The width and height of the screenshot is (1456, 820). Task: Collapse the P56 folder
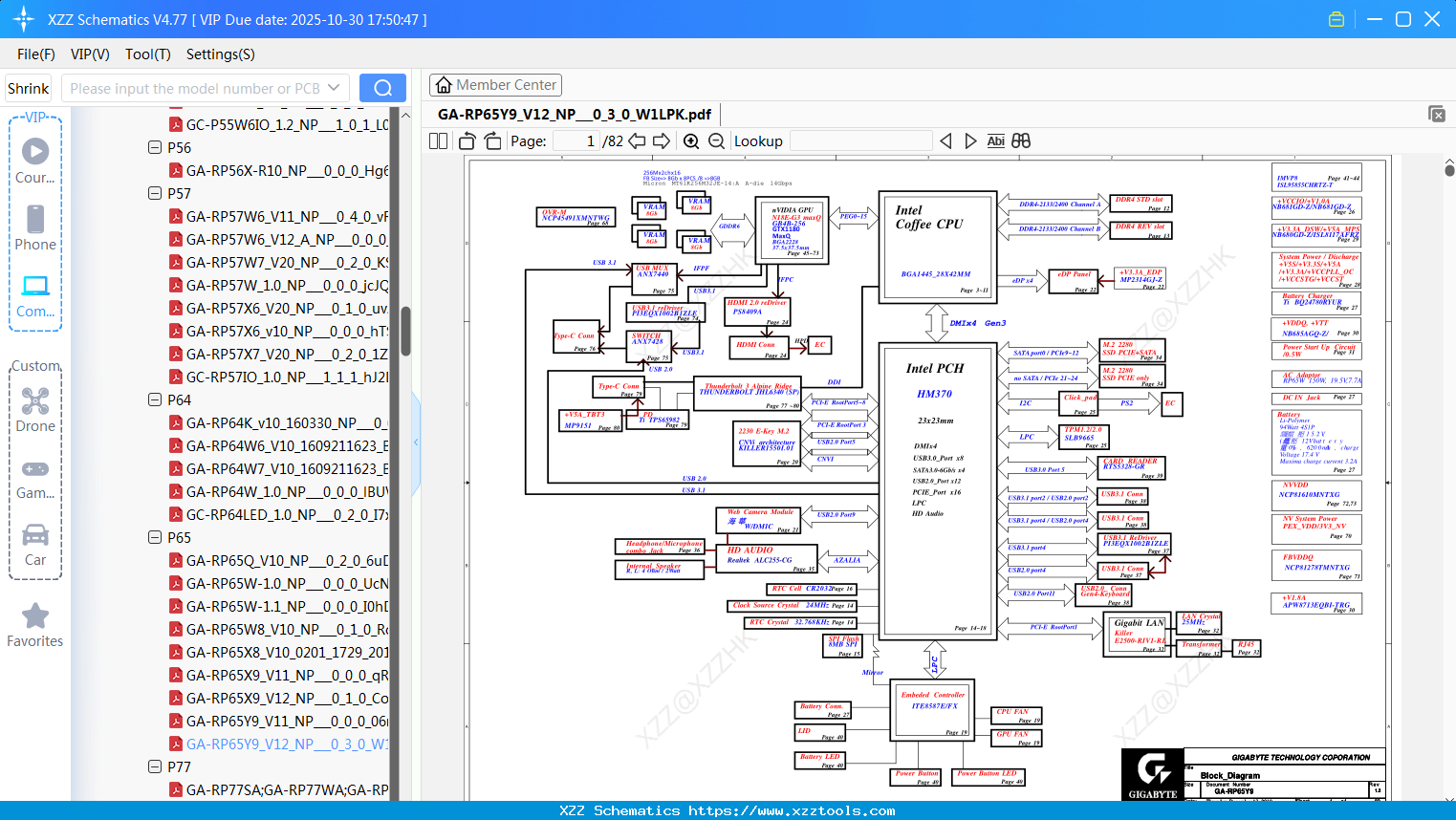tap(155, 147)
